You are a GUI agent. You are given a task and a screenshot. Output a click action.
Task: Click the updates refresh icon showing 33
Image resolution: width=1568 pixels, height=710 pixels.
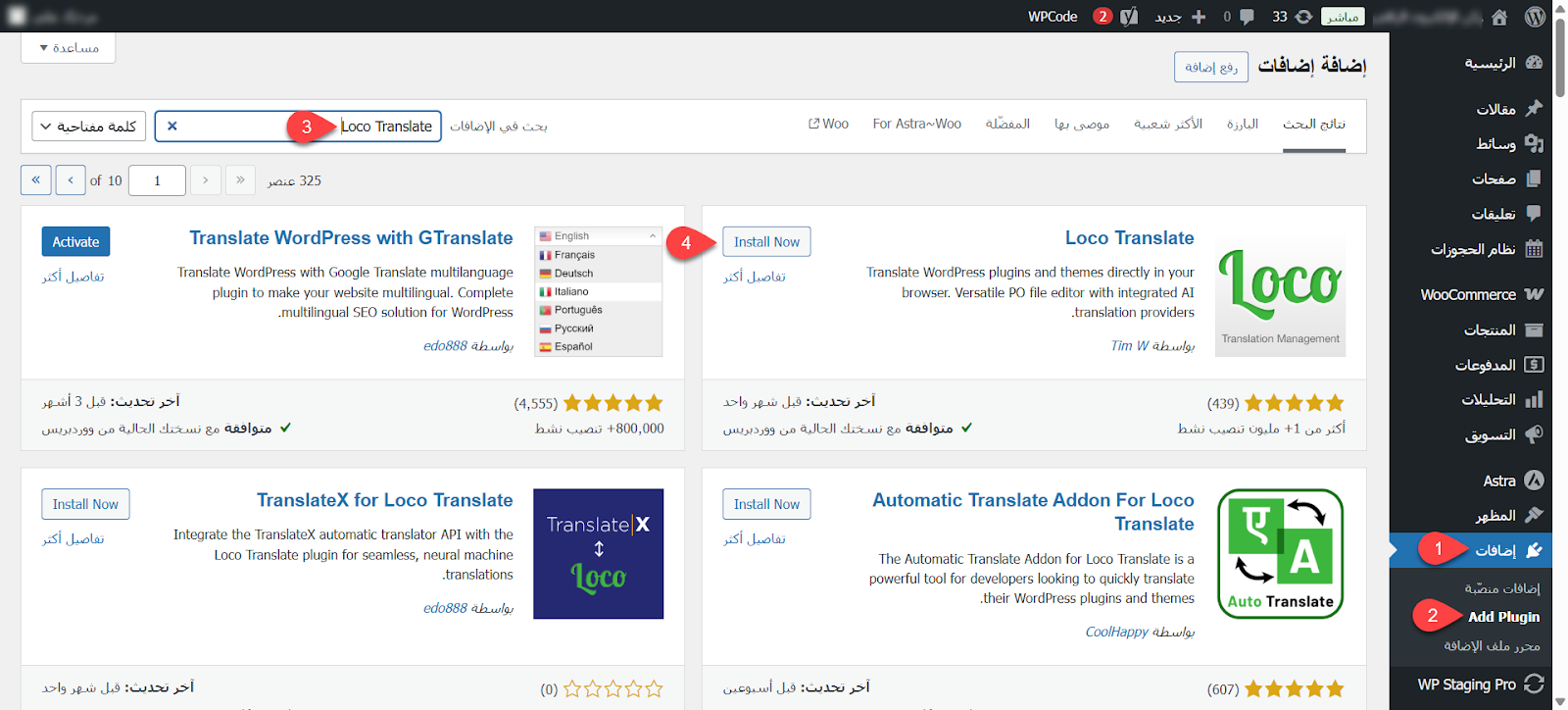(1303, 17)
